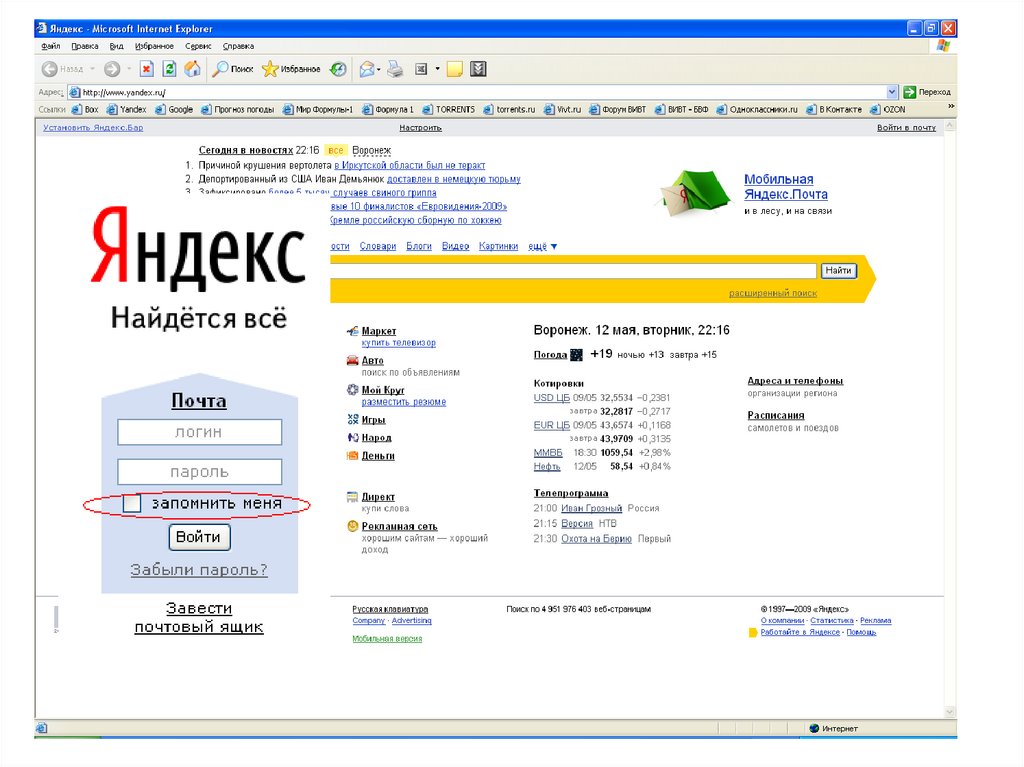Open the TORRENTS links bar bookmark

tap(449, 110)
